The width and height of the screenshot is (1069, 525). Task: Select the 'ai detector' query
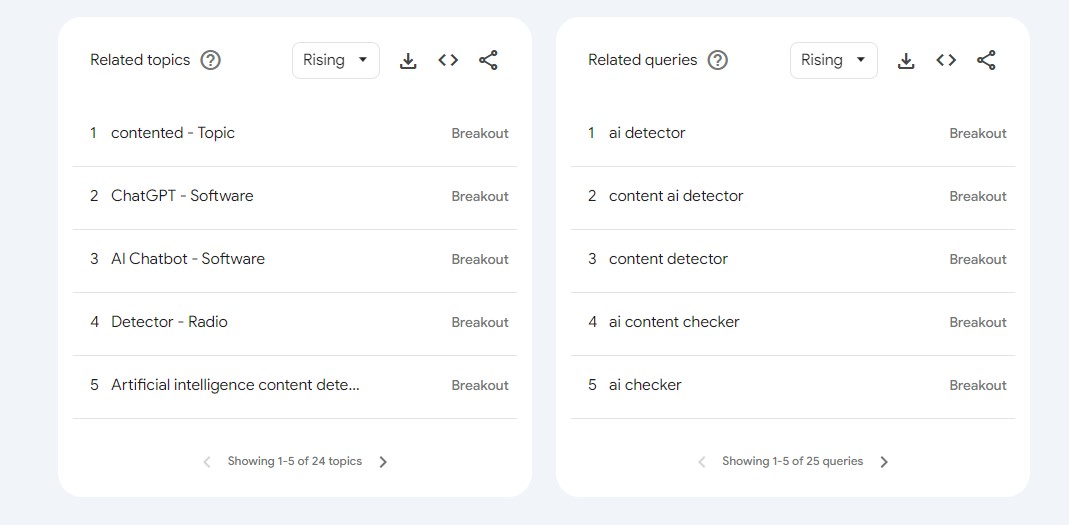[x=647, y=133]
